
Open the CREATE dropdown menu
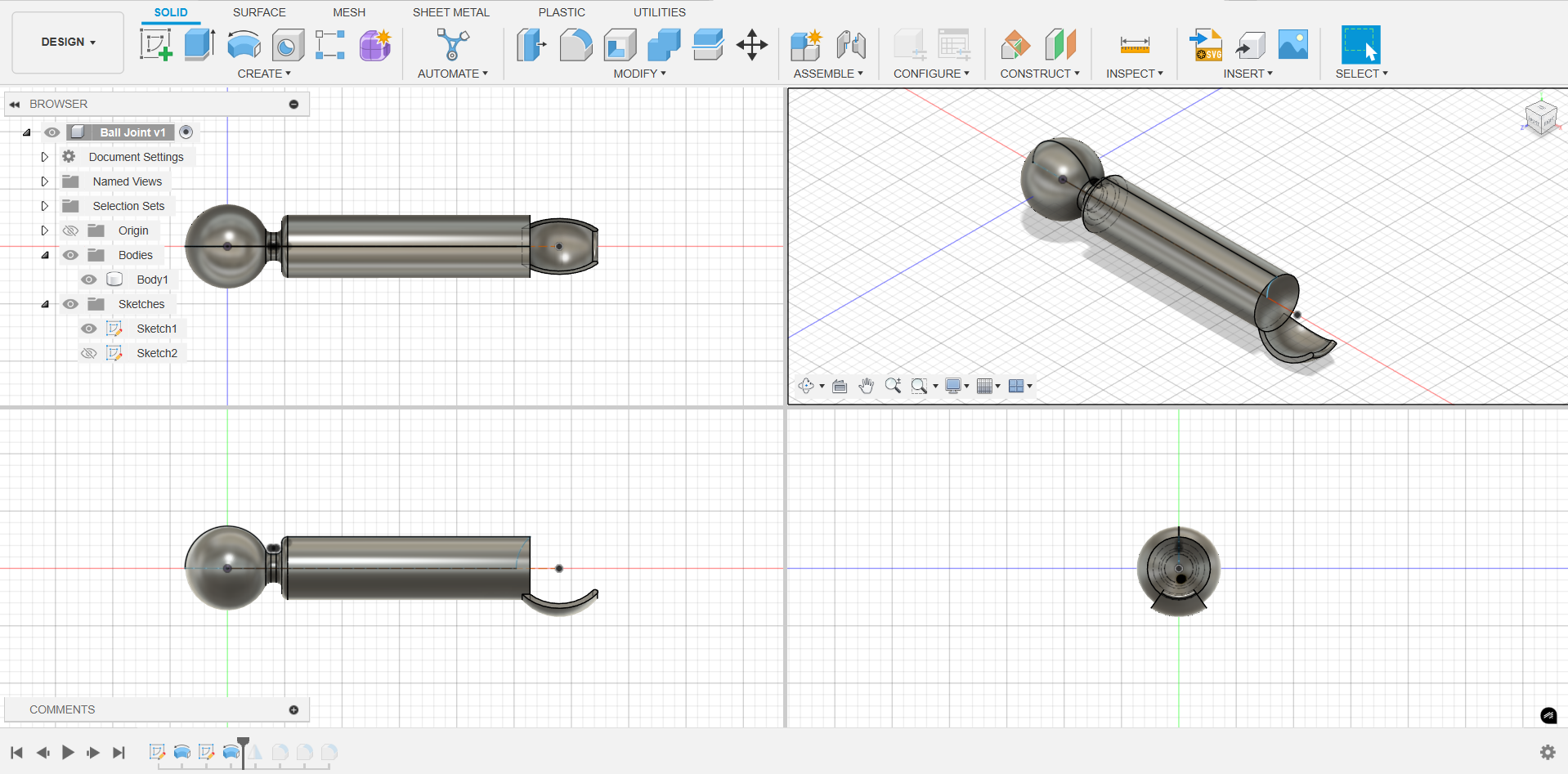(x=264, y=74)
